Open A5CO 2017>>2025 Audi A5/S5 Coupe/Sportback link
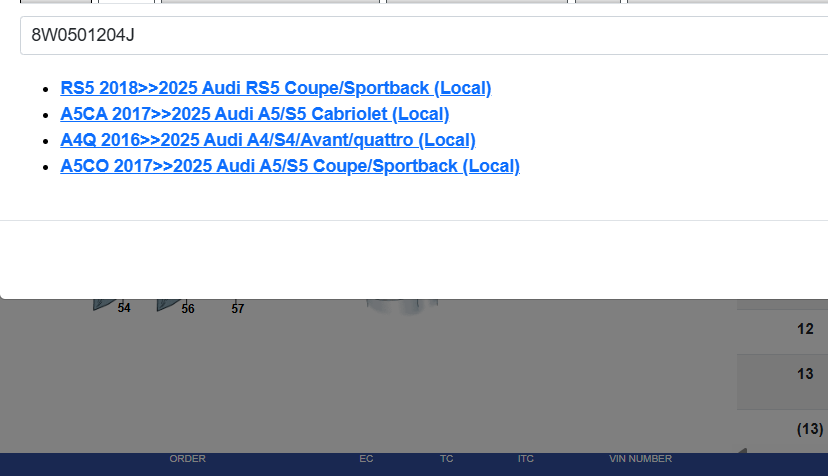Viewport: 828px width, 476px height. [x=290, y=165]
